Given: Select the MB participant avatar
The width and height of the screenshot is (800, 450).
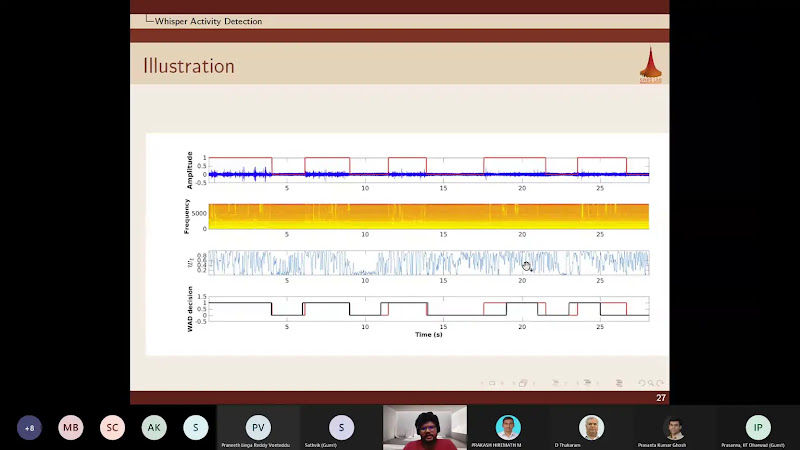Looking at the screenshot, I should coord(71,428).
